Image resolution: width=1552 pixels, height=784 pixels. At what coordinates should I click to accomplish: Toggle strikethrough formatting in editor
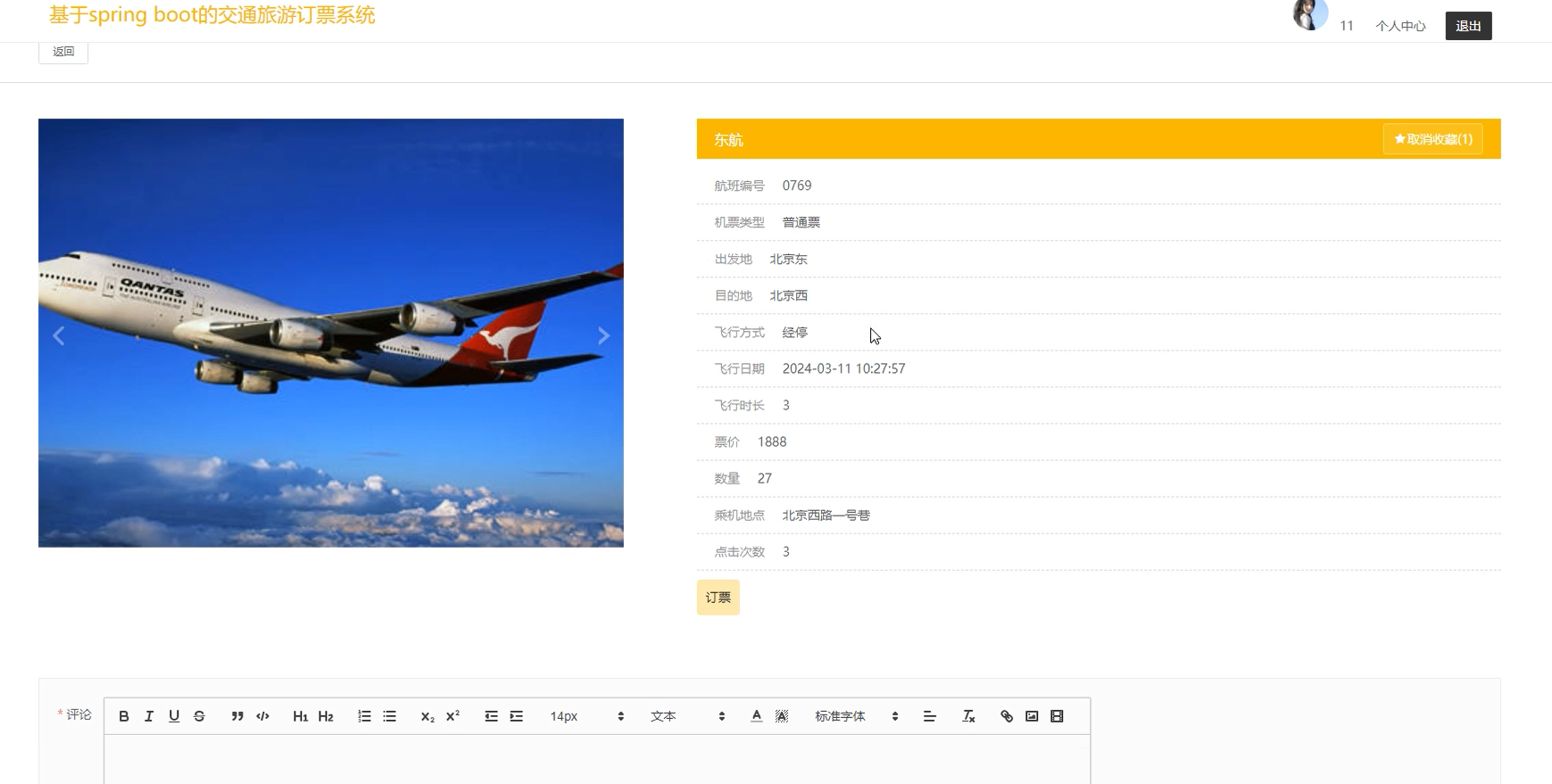[199, 716]
